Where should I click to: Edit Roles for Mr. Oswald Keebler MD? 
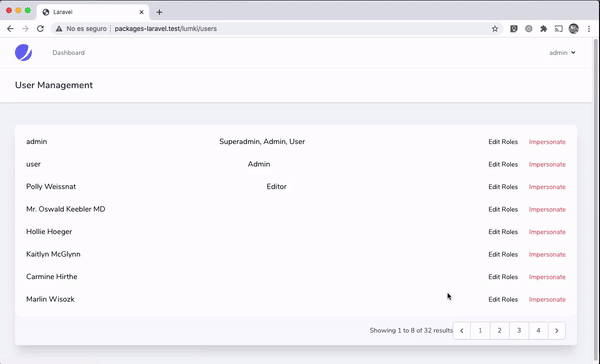(x=503, y=209)
